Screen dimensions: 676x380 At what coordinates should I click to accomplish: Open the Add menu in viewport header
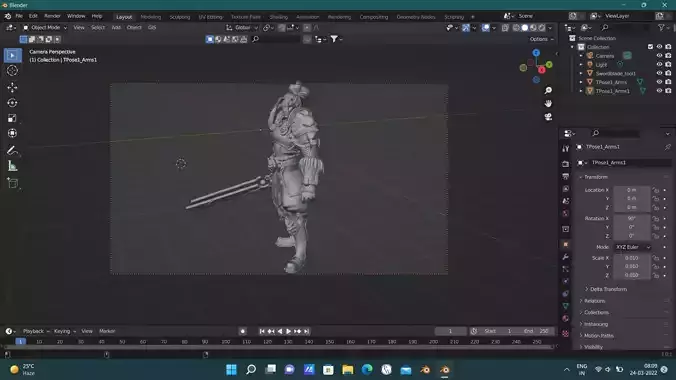coord(116,28)
